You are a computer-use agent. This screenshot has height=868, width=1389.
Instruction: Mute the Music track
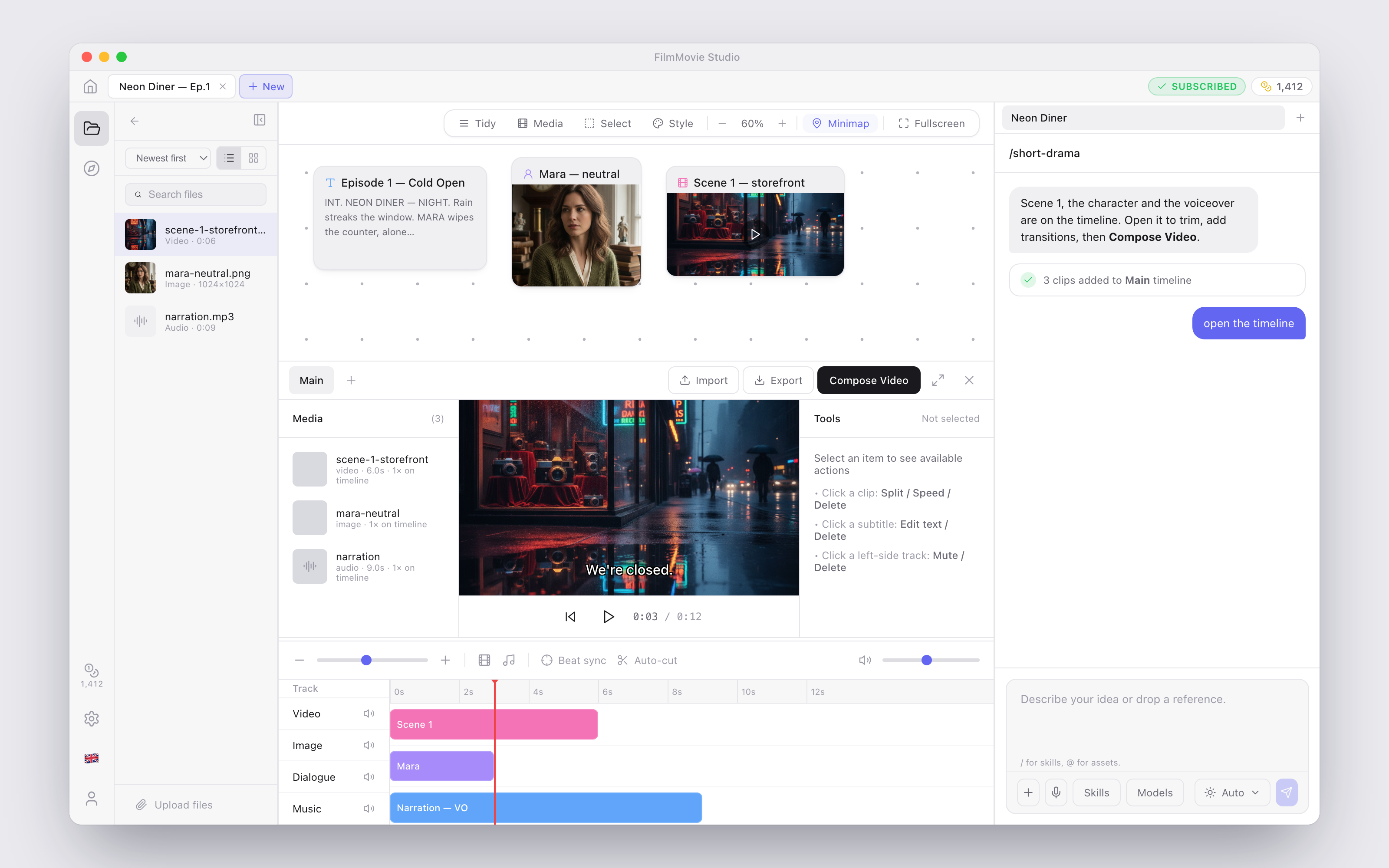coord(369,808)
